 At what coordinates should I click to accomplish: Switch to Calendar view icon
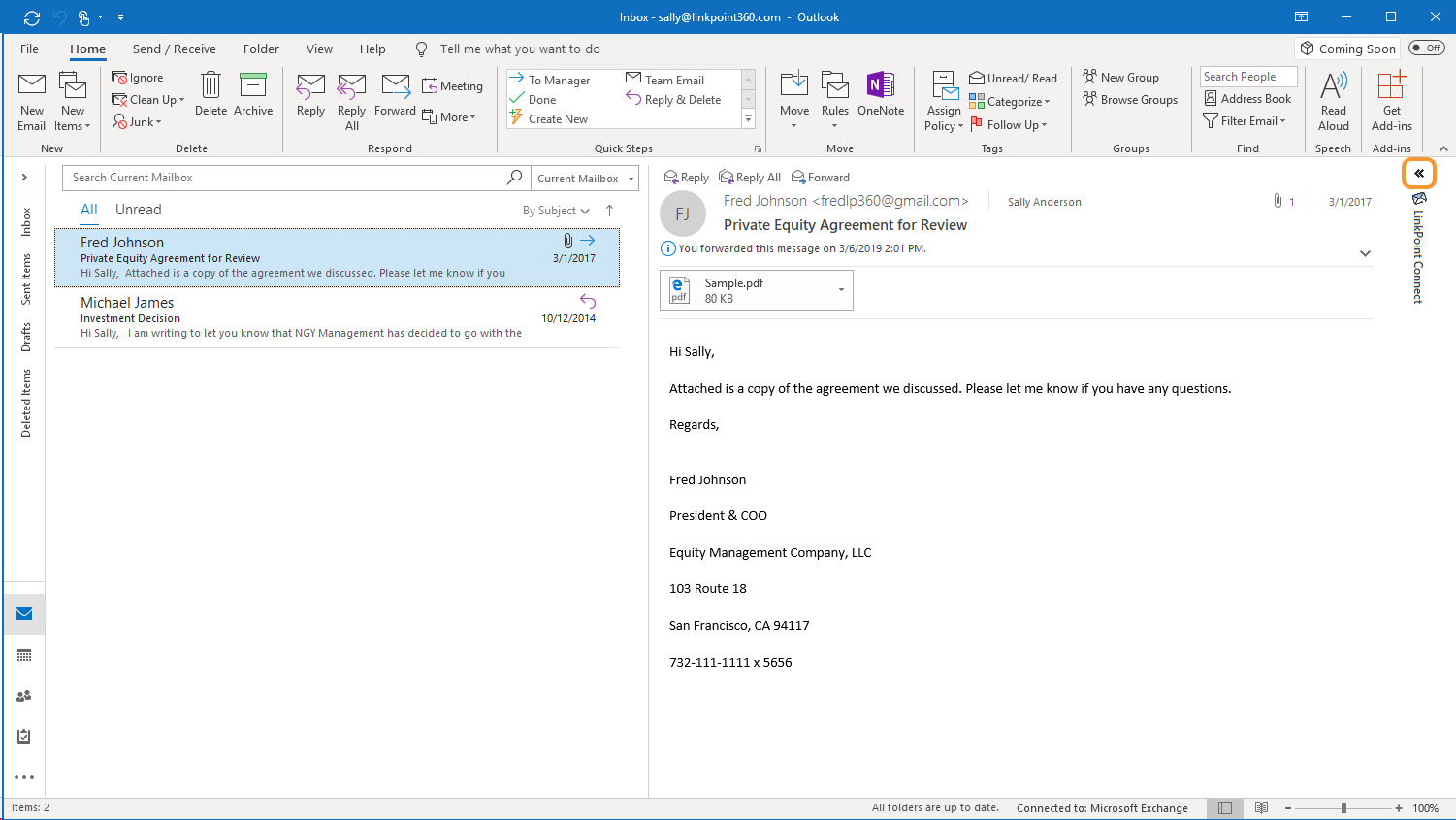click(24, 656)
